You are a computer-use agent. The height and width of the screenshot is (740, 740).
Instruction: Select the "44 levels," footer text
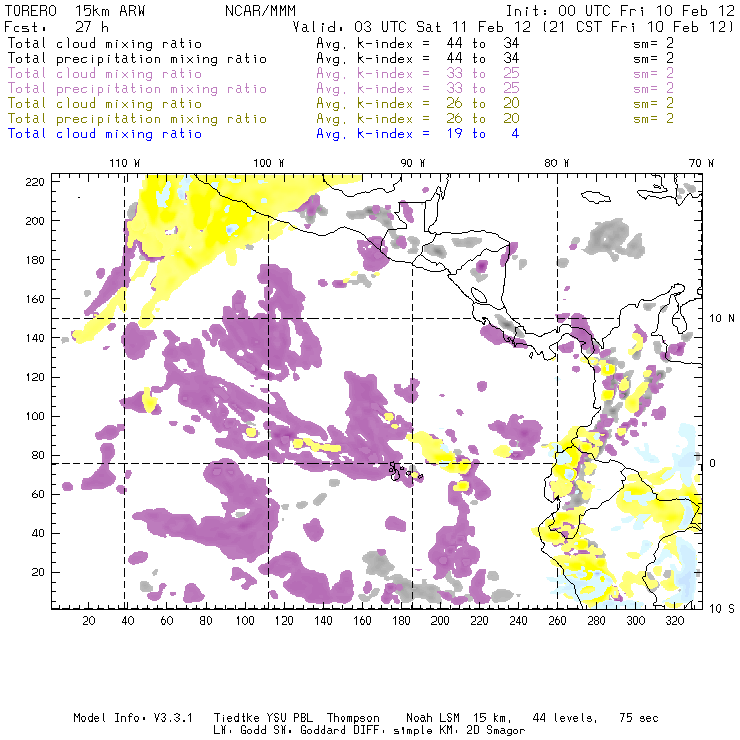565,718
